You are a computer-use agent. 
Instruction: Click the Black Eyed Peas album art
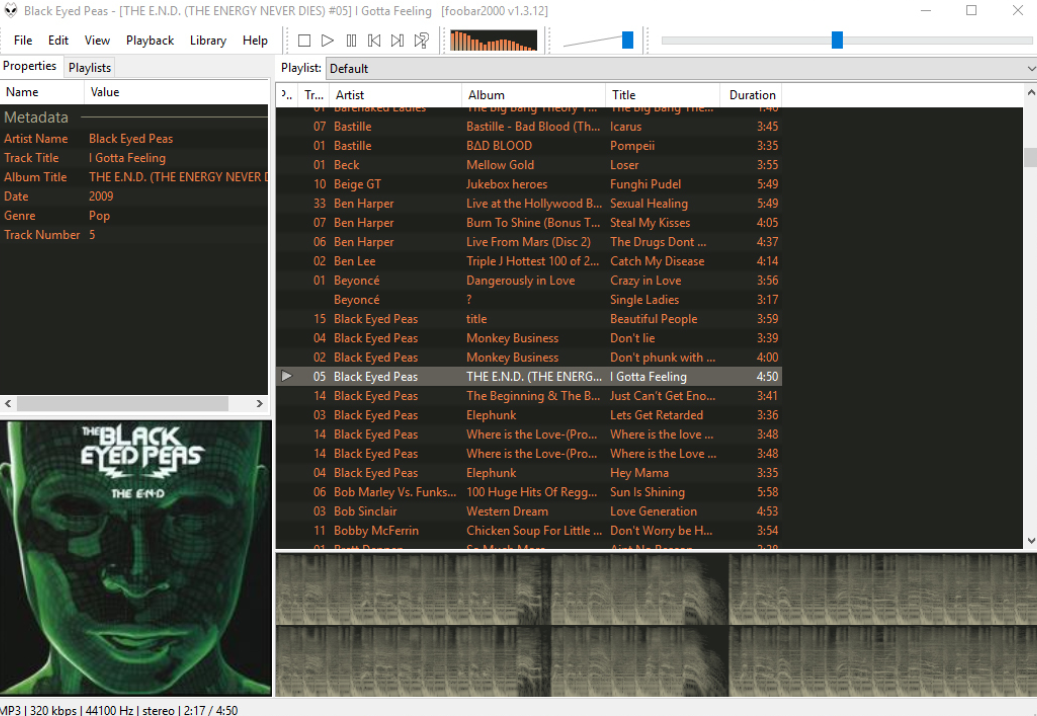point(136,558)
